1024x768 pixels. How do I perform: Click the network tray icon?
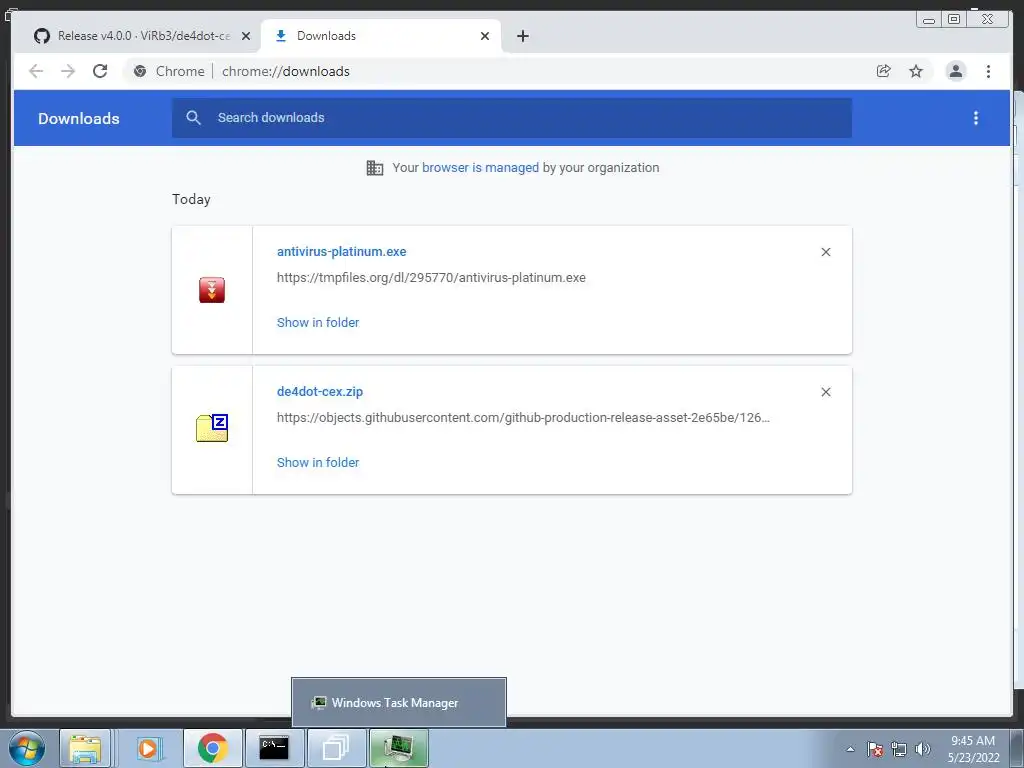pyautogui.click(x=899, y=749)
